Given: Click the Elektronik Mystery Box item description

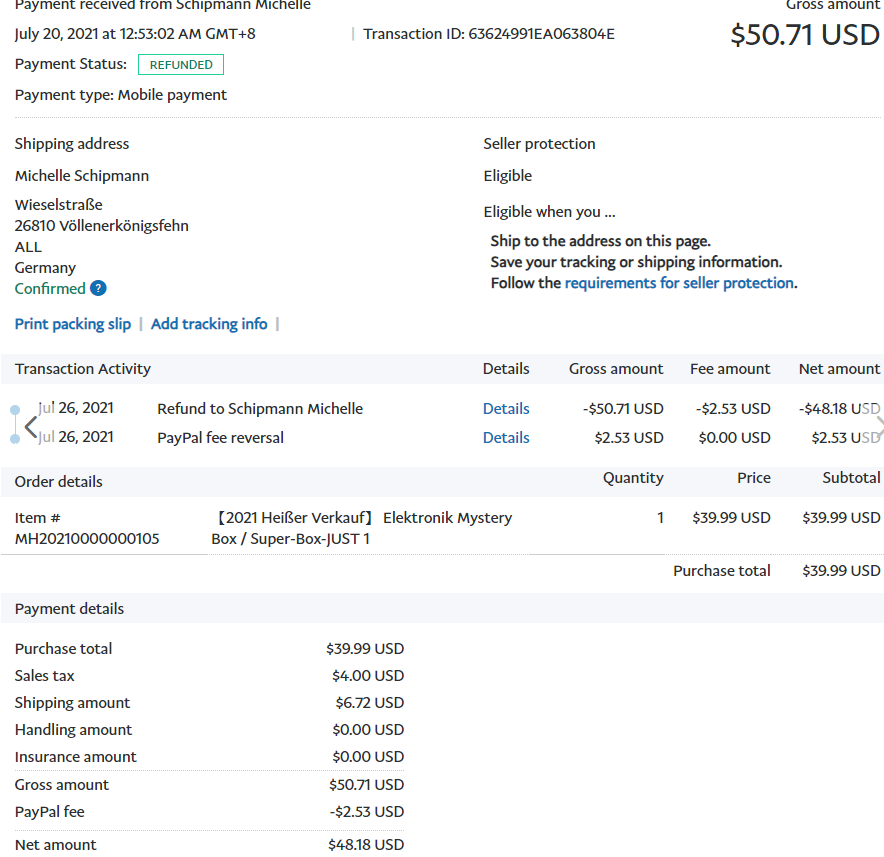Looking at the screenshot, I should coord(362,528).
